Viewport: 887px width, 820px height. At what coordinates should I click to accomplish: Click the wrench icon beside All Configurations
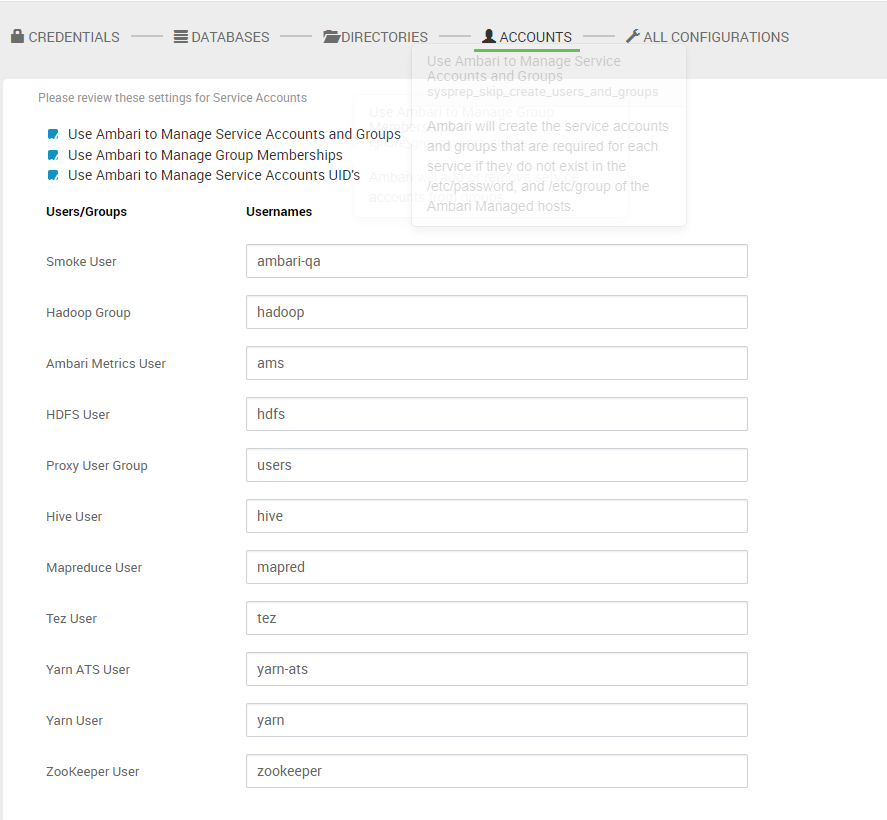coord(633,36)
